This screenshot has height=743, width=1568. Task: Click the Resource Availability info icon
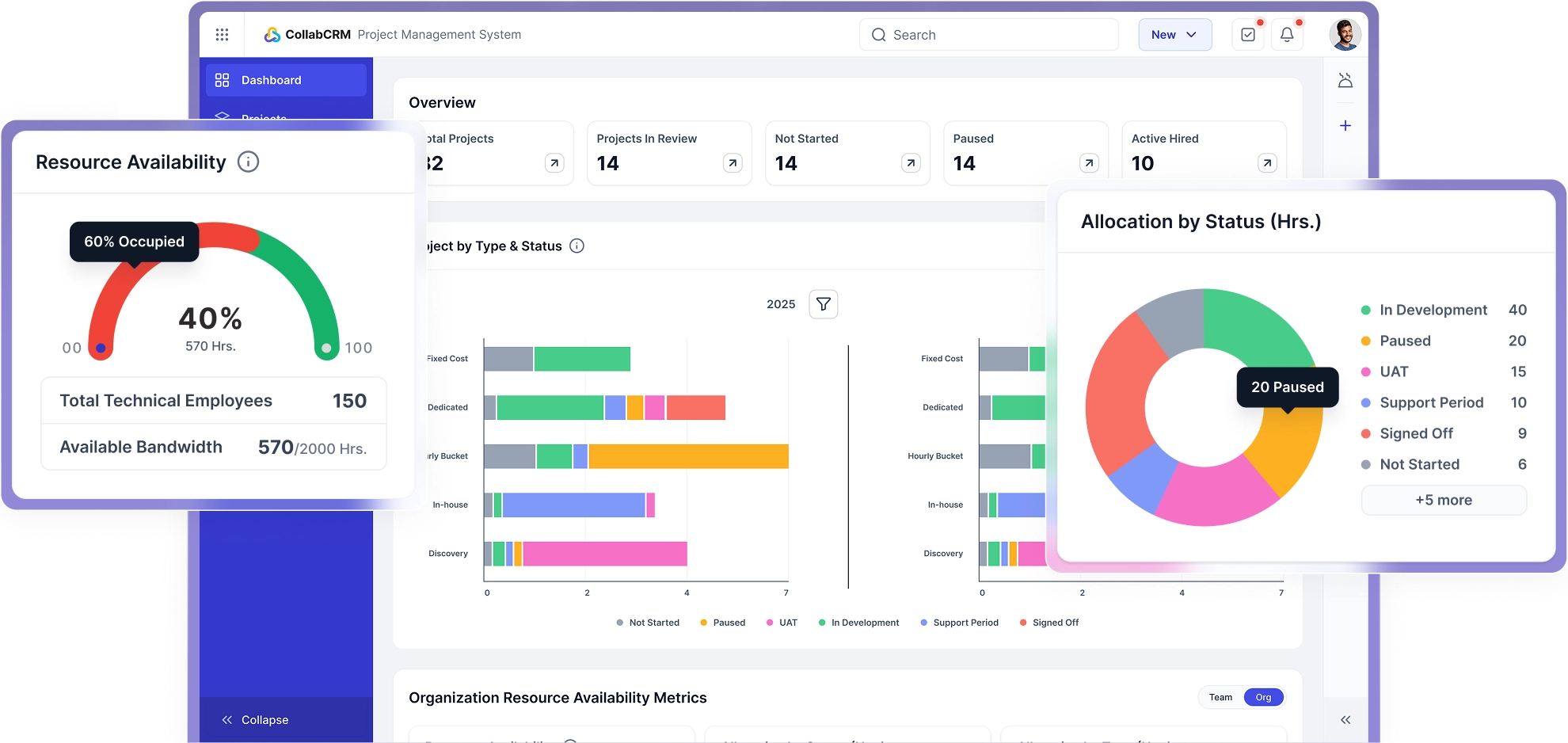click(x=248, y=162)
